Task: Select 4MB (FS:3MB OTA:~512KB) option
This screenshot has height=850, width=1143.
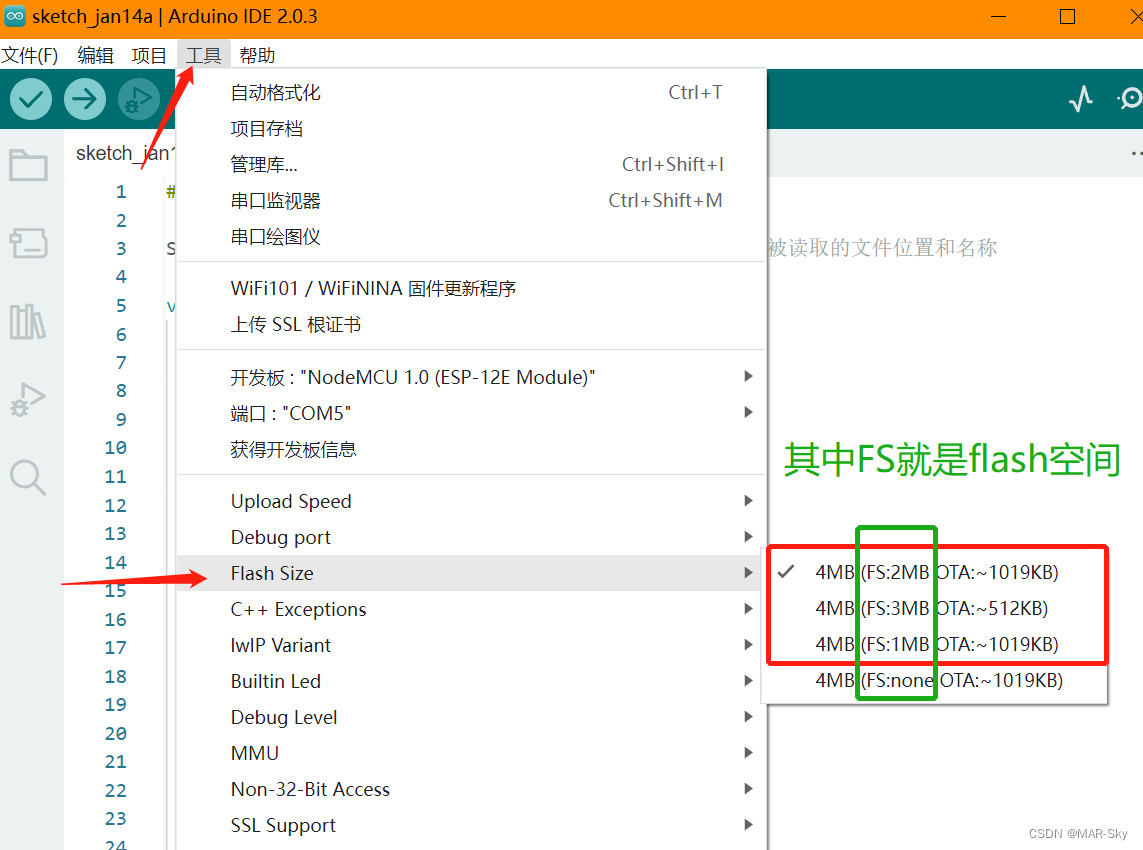Action: (935, 608)
